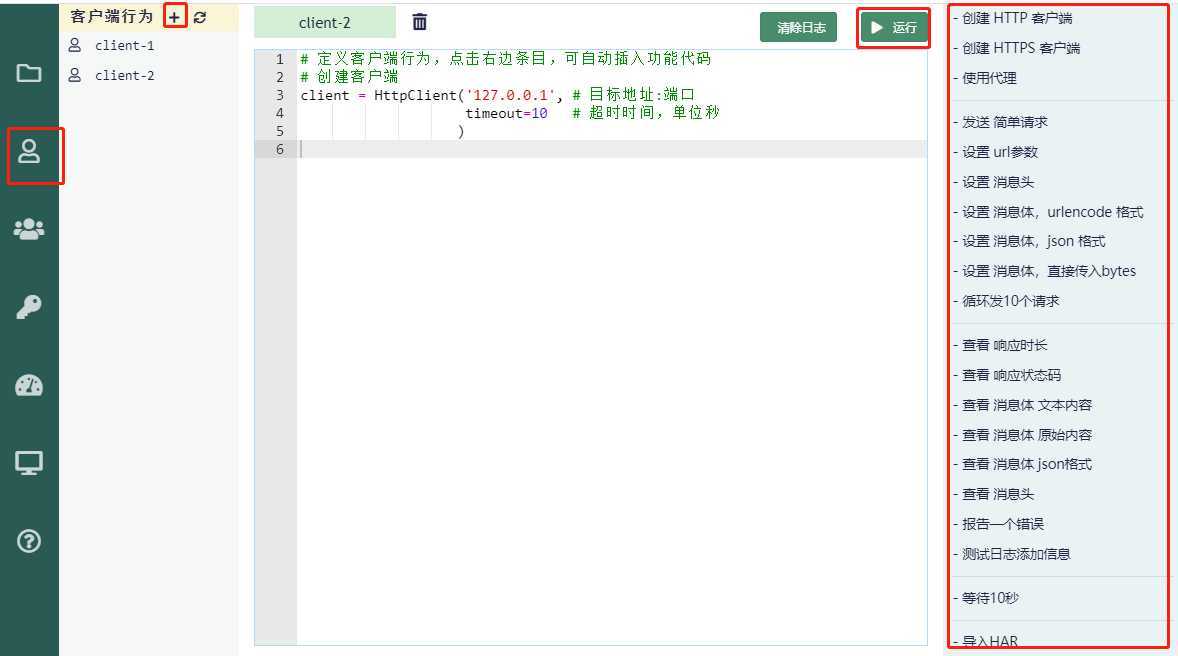Click the user icon beside client-2
Screen dimensions: 1178x656
[x=74, y=75]
